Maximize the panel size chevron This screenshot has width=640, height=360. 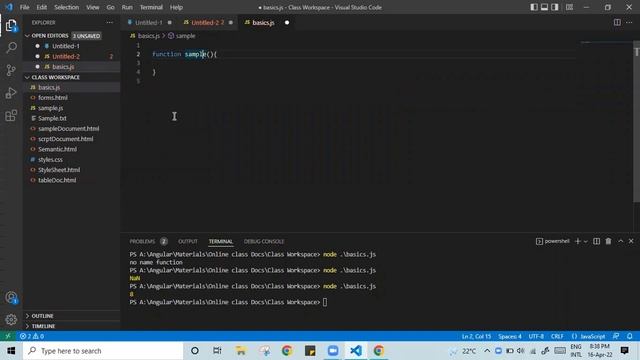620,241
